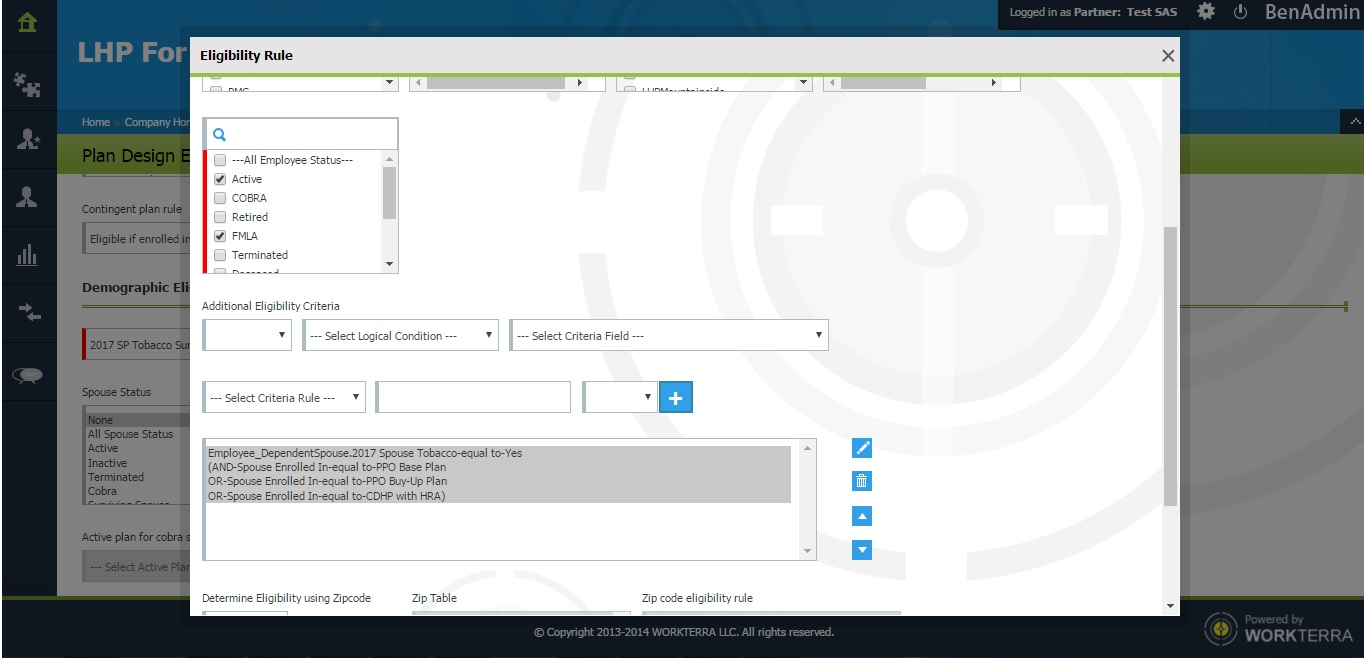Click the settings gear icon
The width and height of the screenshot is (1364, 658).
pyautogui.click(x=1206, y=12)
